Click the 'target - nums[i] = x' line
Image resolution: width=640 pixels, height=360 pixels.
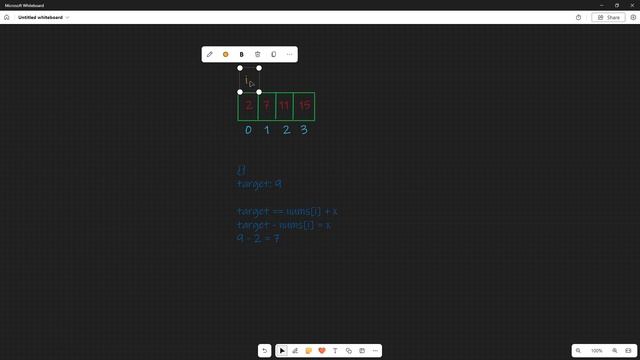(284, 225)
